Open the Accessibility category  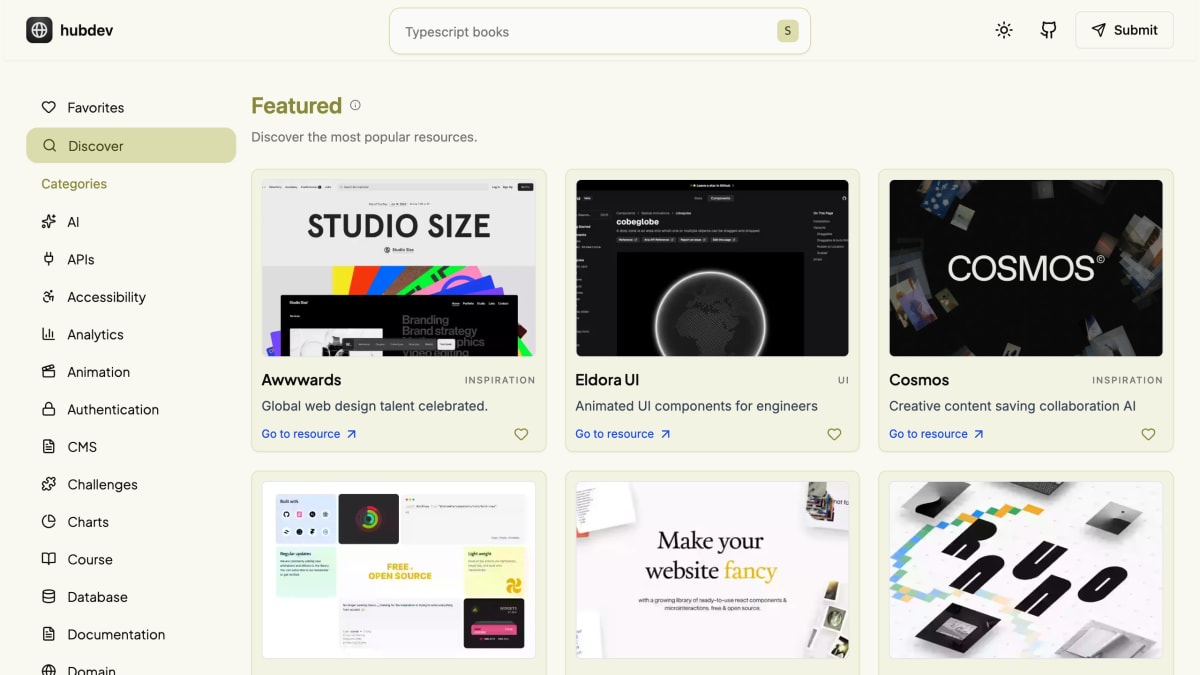pyautogui.click(x=131, y=297)
